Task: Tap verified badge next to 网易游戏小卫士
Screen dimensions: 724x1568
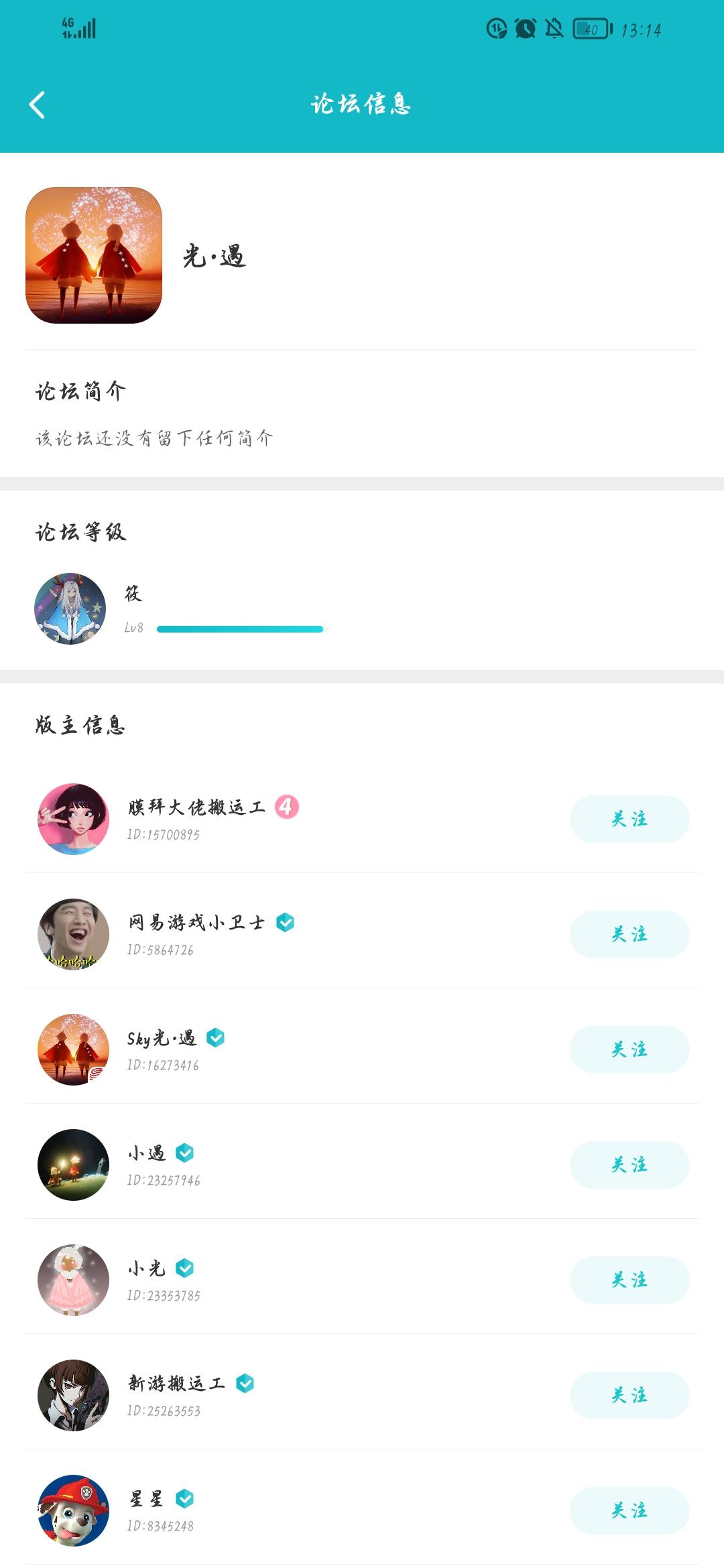Action: (x=285, y=923)
